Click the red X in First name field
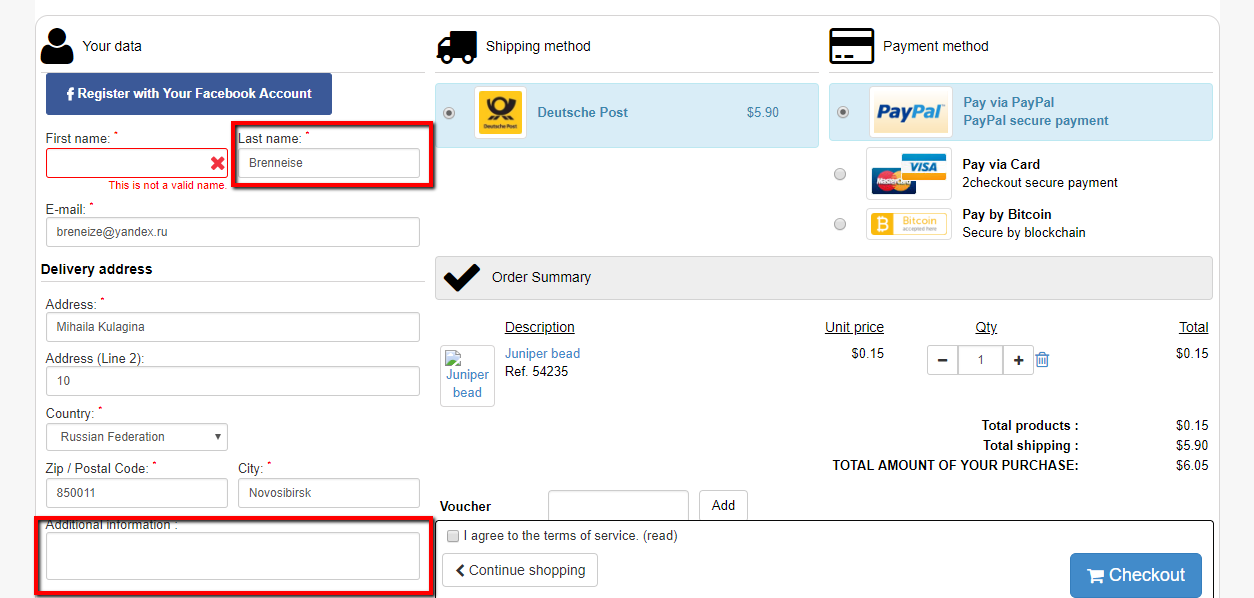1254x598 pixels. (x=217, y=163)
